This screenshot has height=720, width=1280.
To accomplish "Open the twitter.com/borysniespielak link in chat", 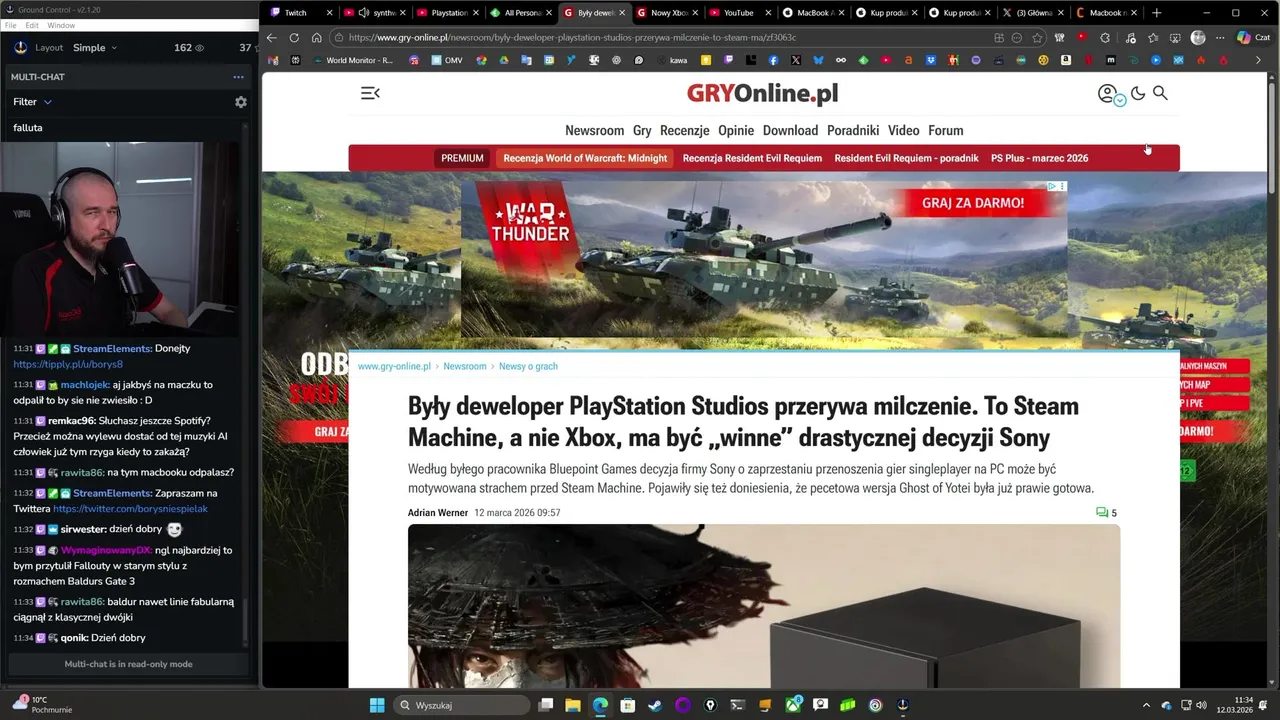I will (x=130, y=508).
